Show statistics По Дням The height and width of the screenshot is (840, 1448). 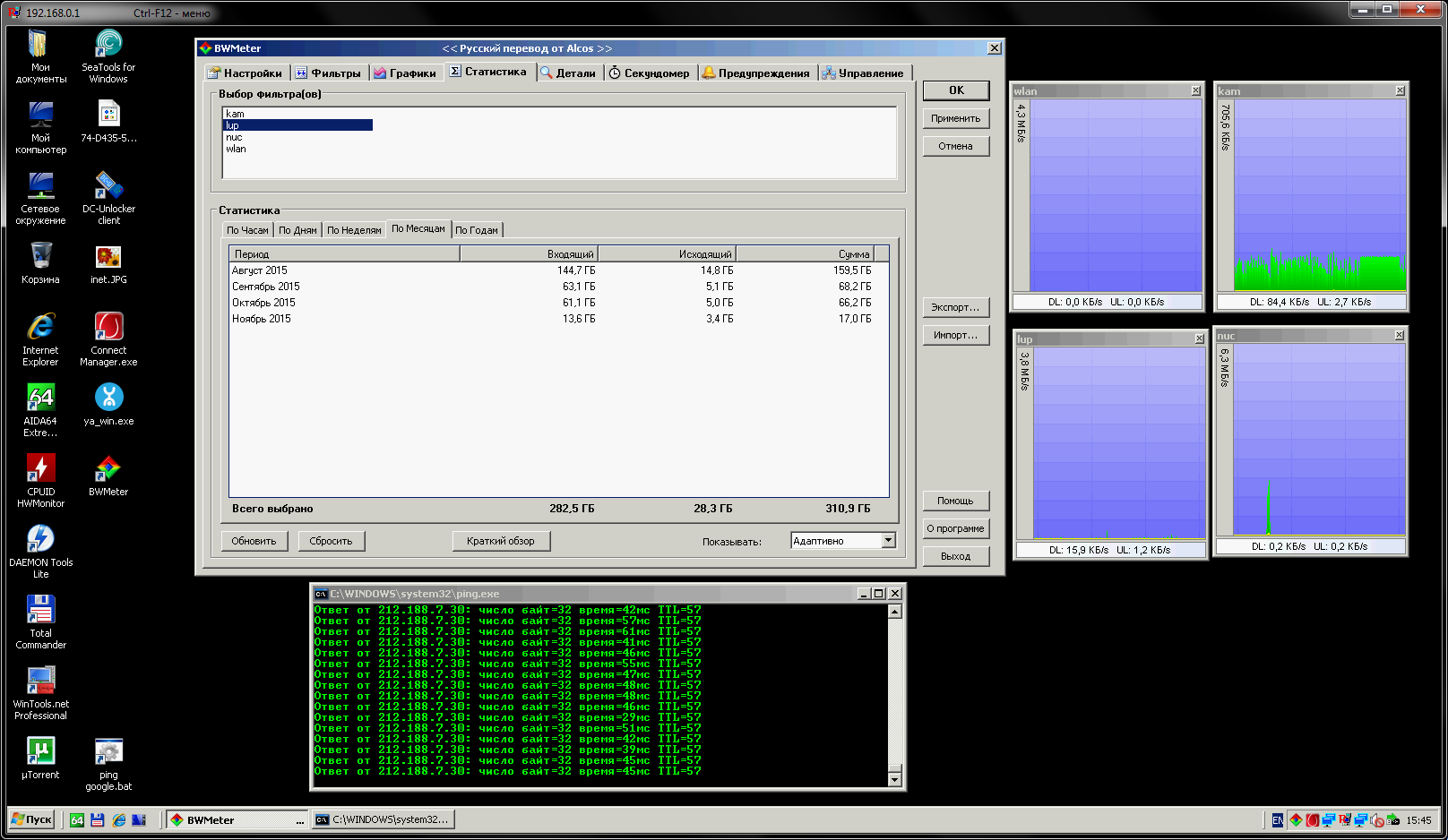(x=297, y=230)
